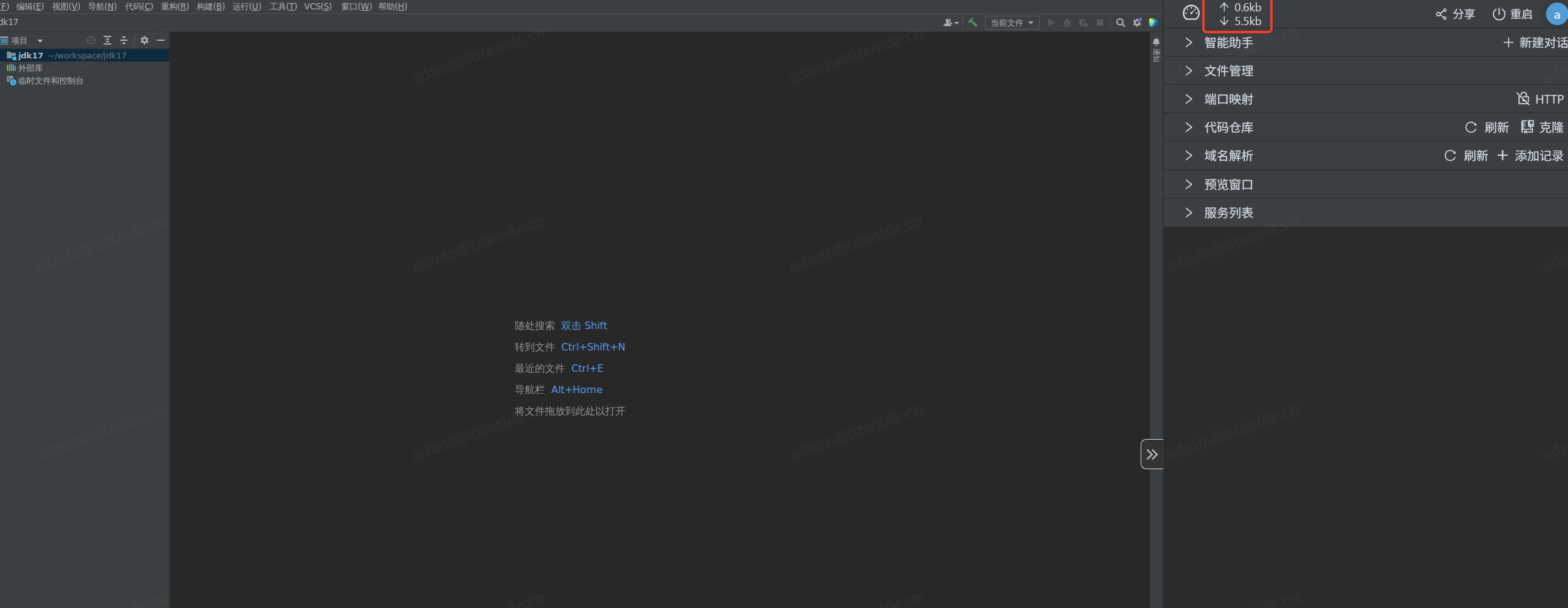Expand the 服务列表 section
The width and height of the screenshot is (1568, 608).
(x=1228, y=213)
